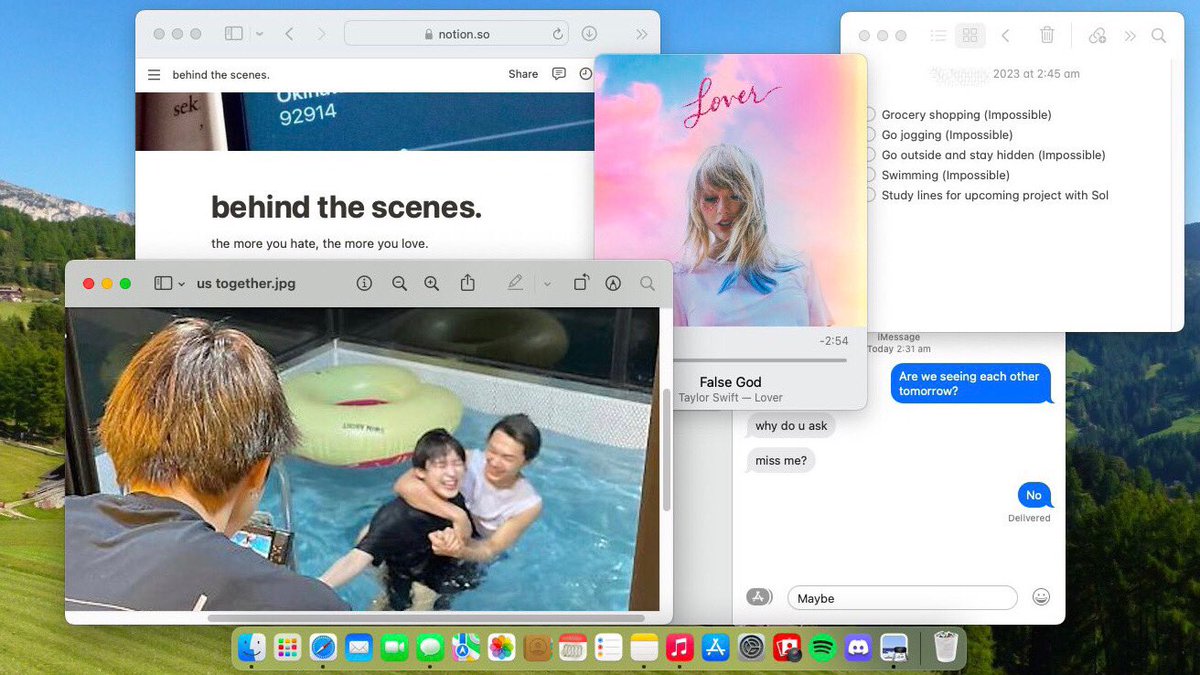Viewport: 1200px width, 675px height.
Task: Go back in Safari
Action: [x=289, y=33]
